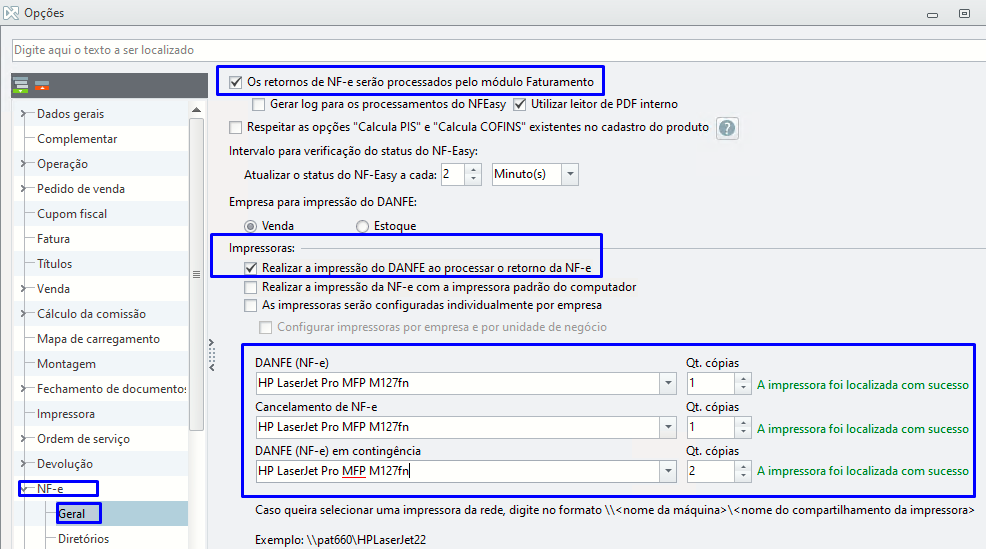This screenshot has height=549, width=986.
Task: Click the expand-all tree icon
Action: point(21,85)
